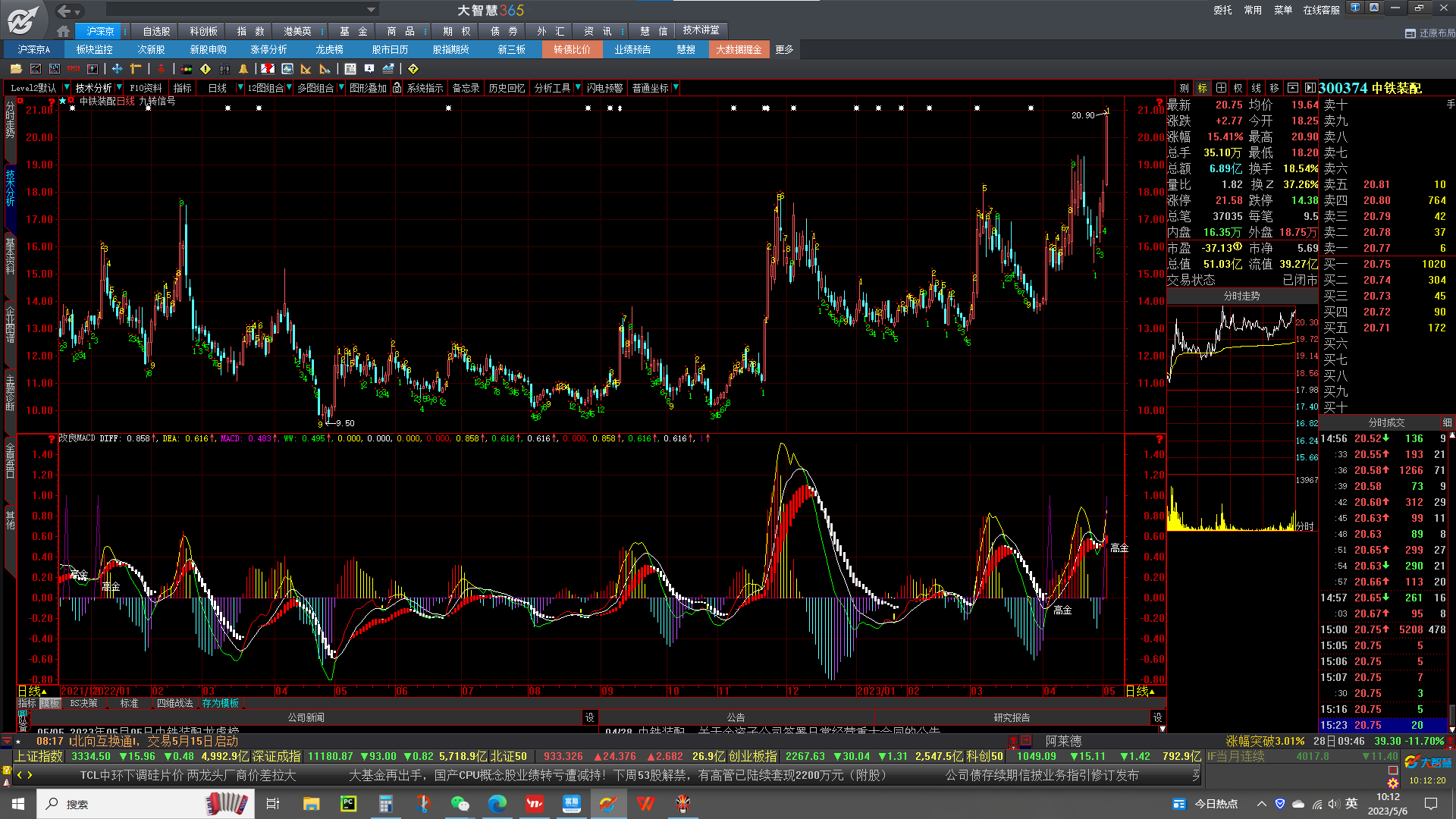Click the yellow bell alert icon
Image resolution: width=1456 pixels, height=819 pixels.
[x=243, y=69]
